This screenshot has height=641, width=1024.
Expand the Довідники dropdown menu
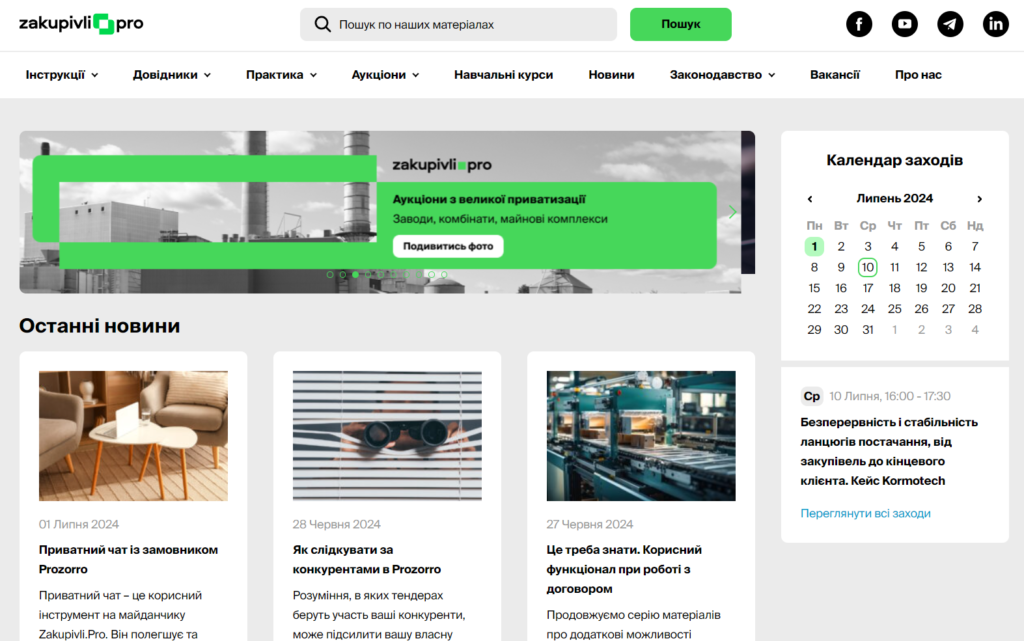tap(172, 75)
